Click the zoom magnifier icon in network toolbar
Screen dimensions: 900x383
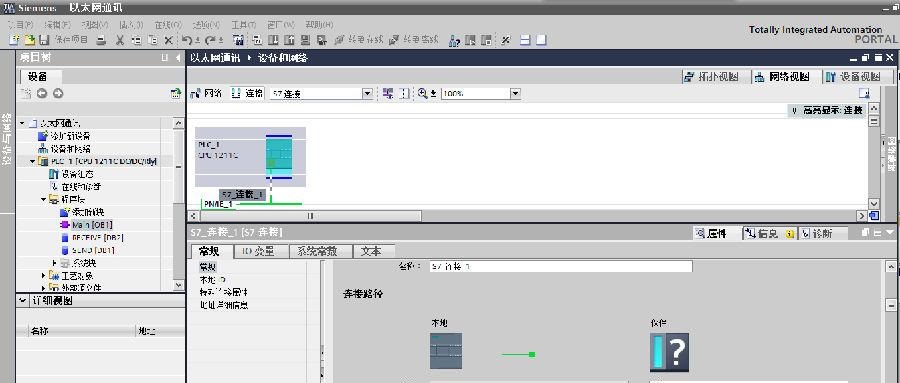423,93
